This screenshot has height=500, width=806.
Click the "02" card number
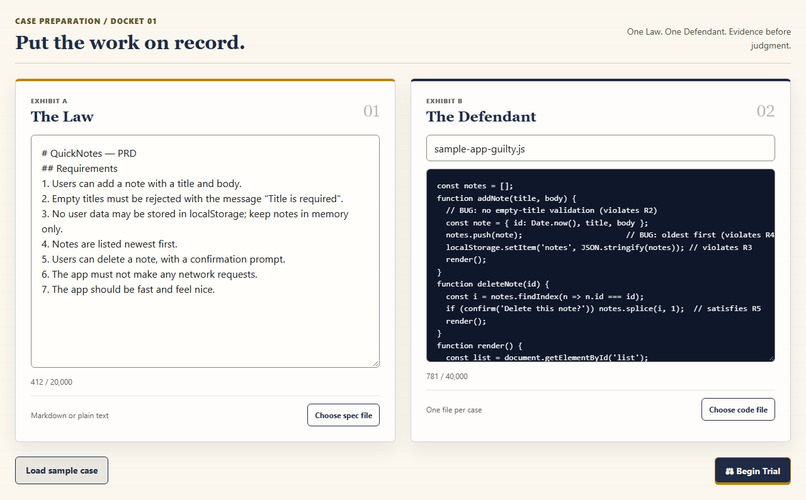click(x=765, y=111)
